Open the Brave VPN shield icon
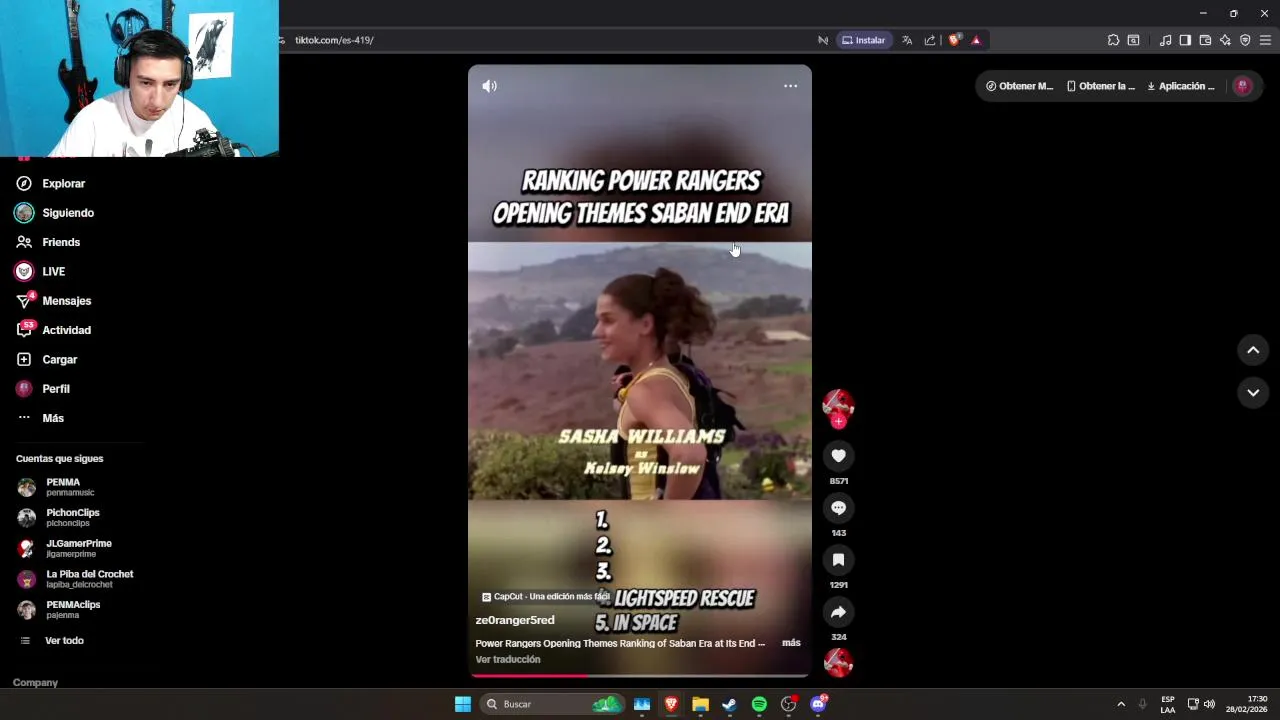 tap(1245, 40)
